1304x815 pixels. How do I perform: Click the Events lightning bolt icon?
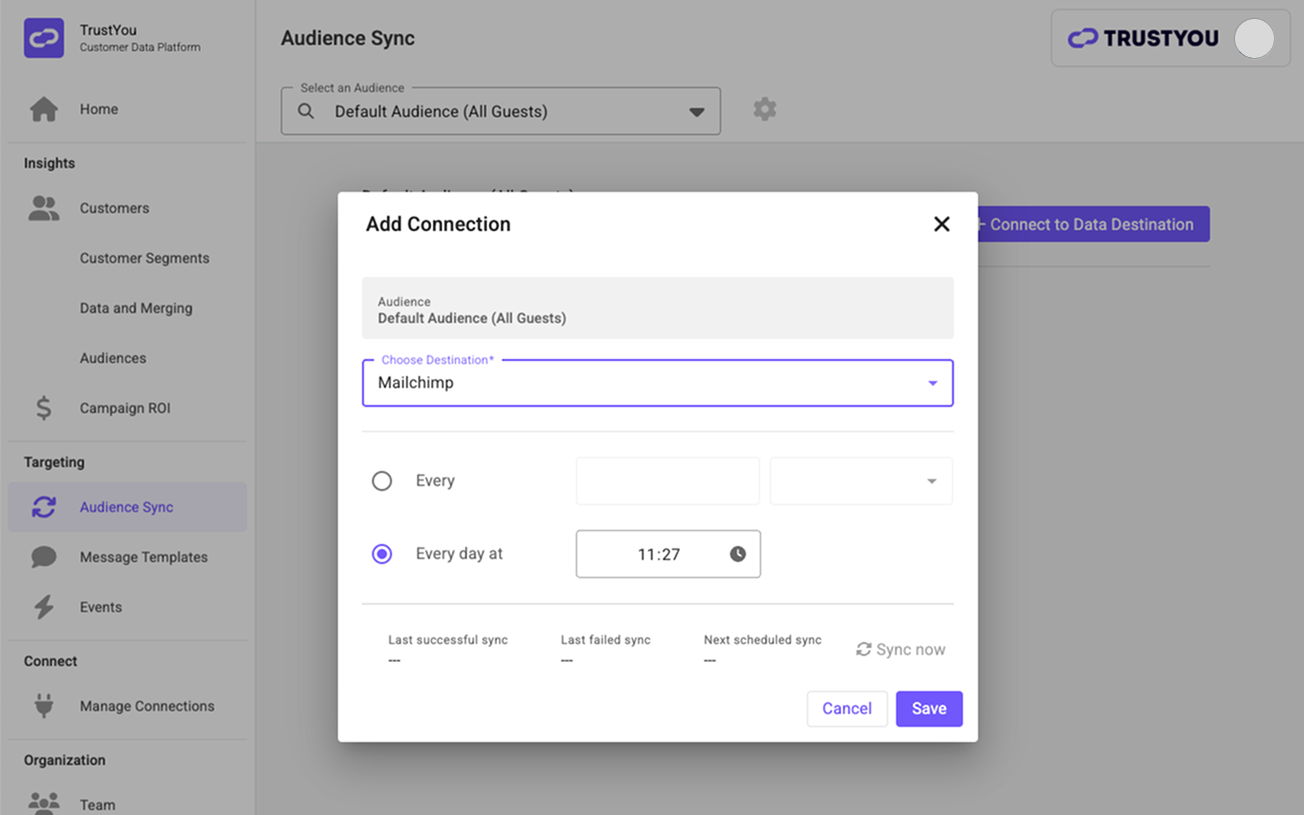(x=44, y=607)
